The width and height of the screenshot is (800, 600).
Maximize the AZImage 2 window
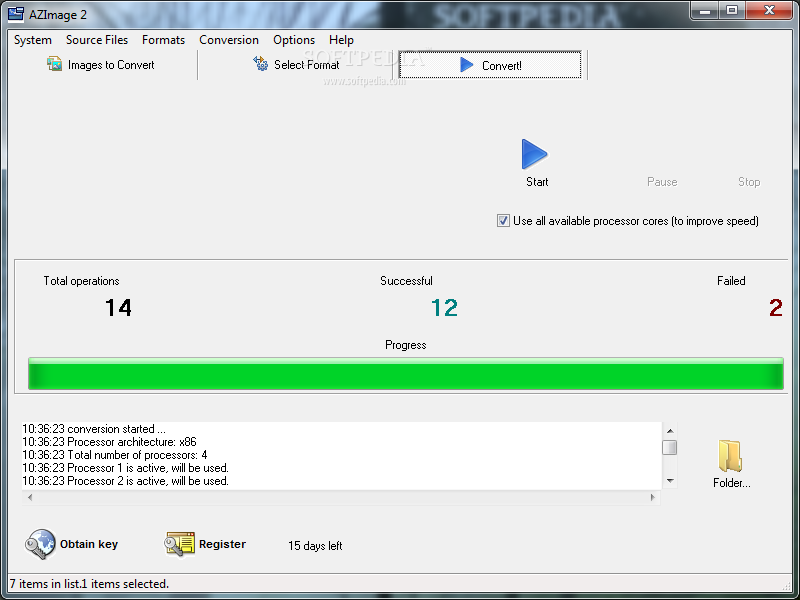pyautogui.click(x=732, y=11)
